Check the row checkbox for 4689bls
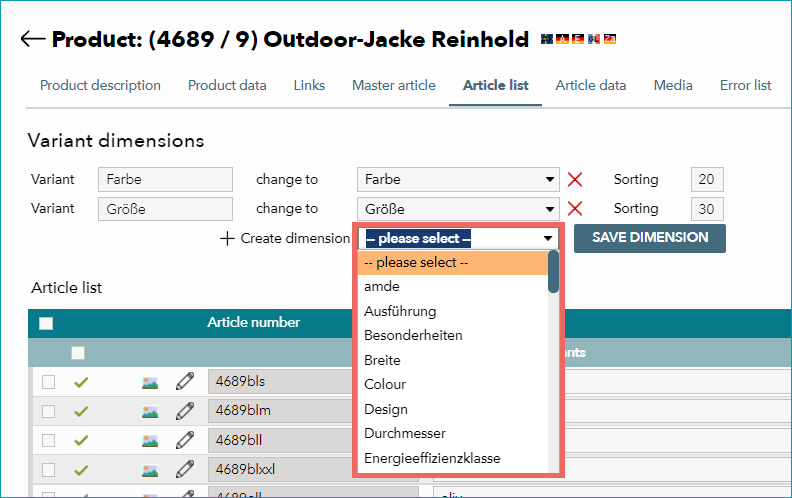 (x=48, y=382)
